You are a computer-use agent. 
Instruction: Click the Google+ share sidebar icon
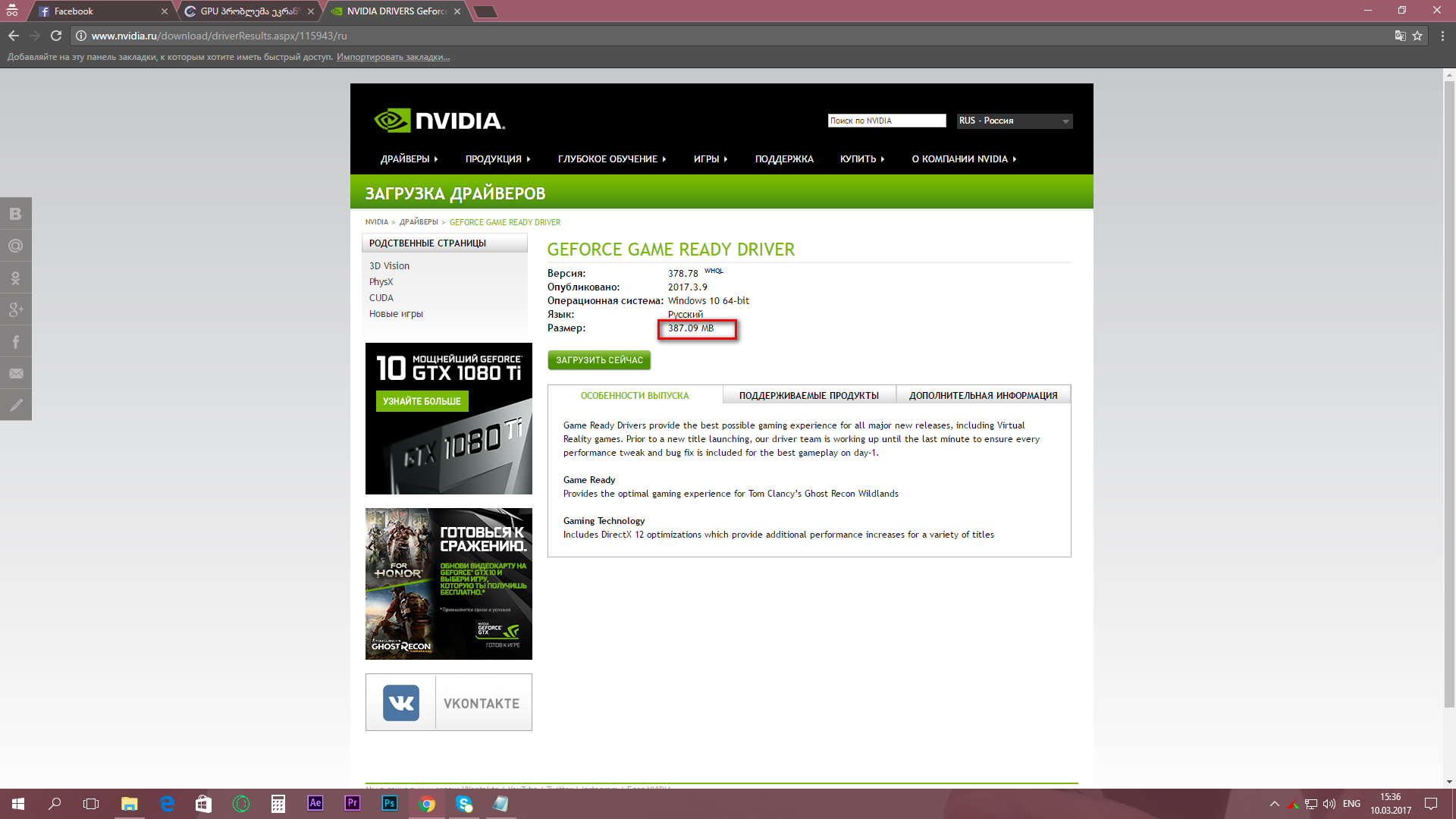15,309
